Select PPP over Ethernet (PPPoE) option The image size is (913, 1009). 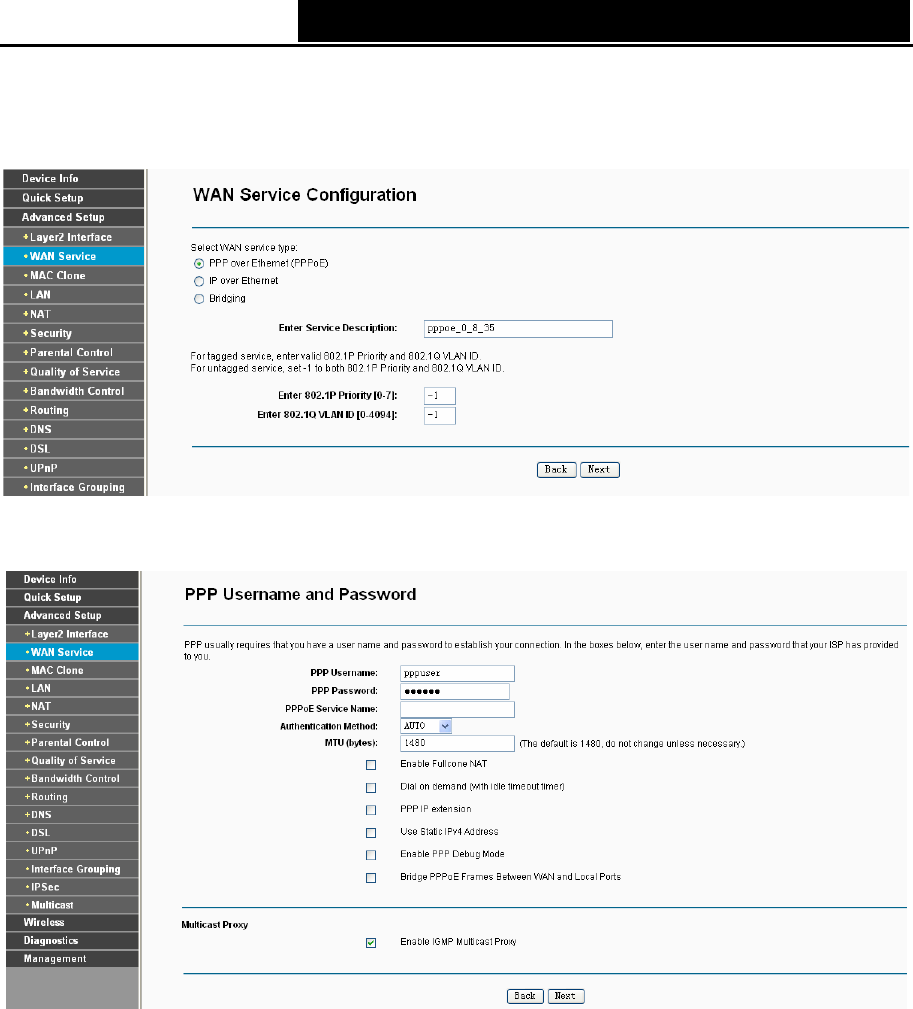[199, 264]
